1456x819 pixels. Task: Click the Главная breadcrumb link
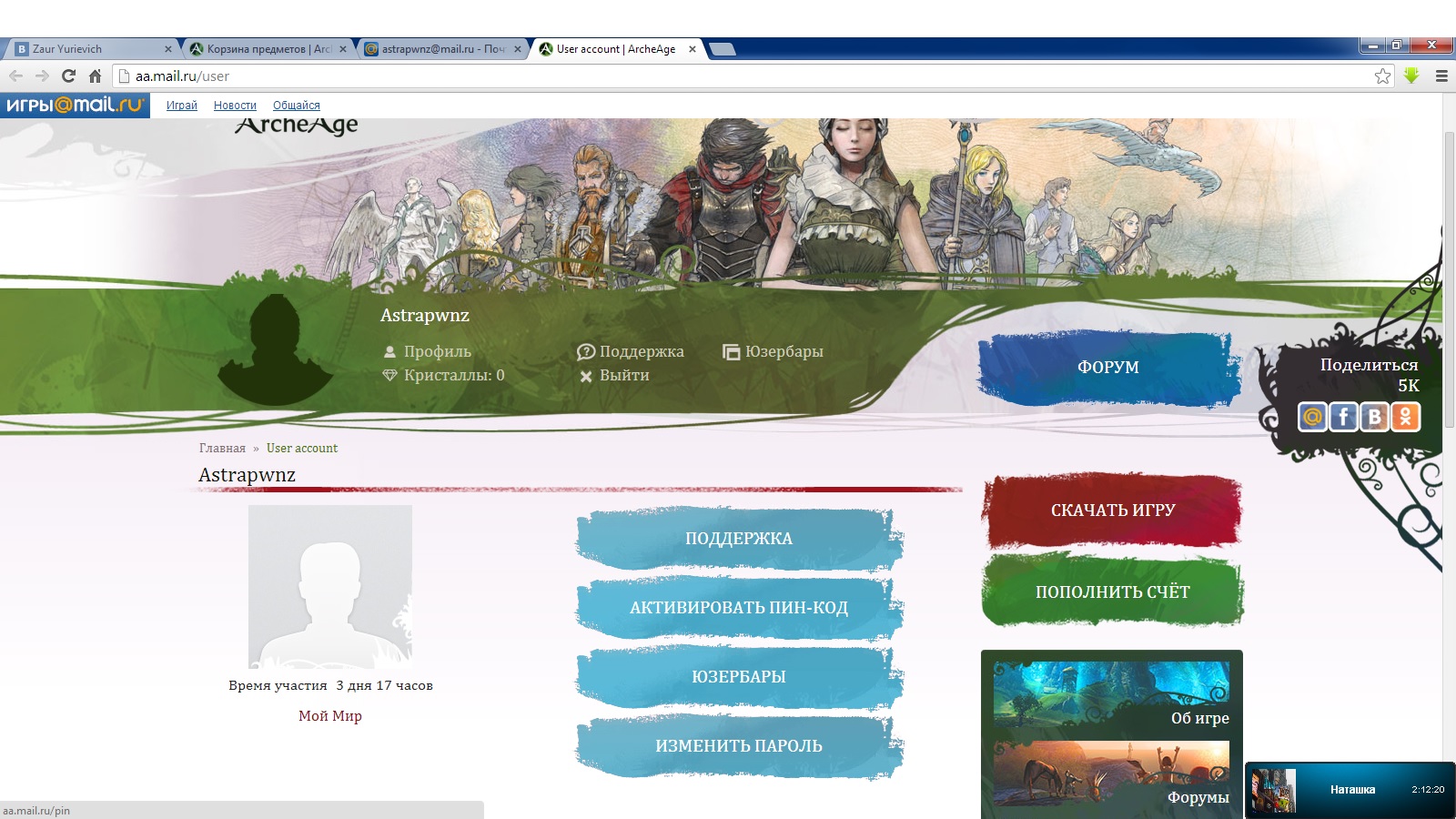coord(222,449)
